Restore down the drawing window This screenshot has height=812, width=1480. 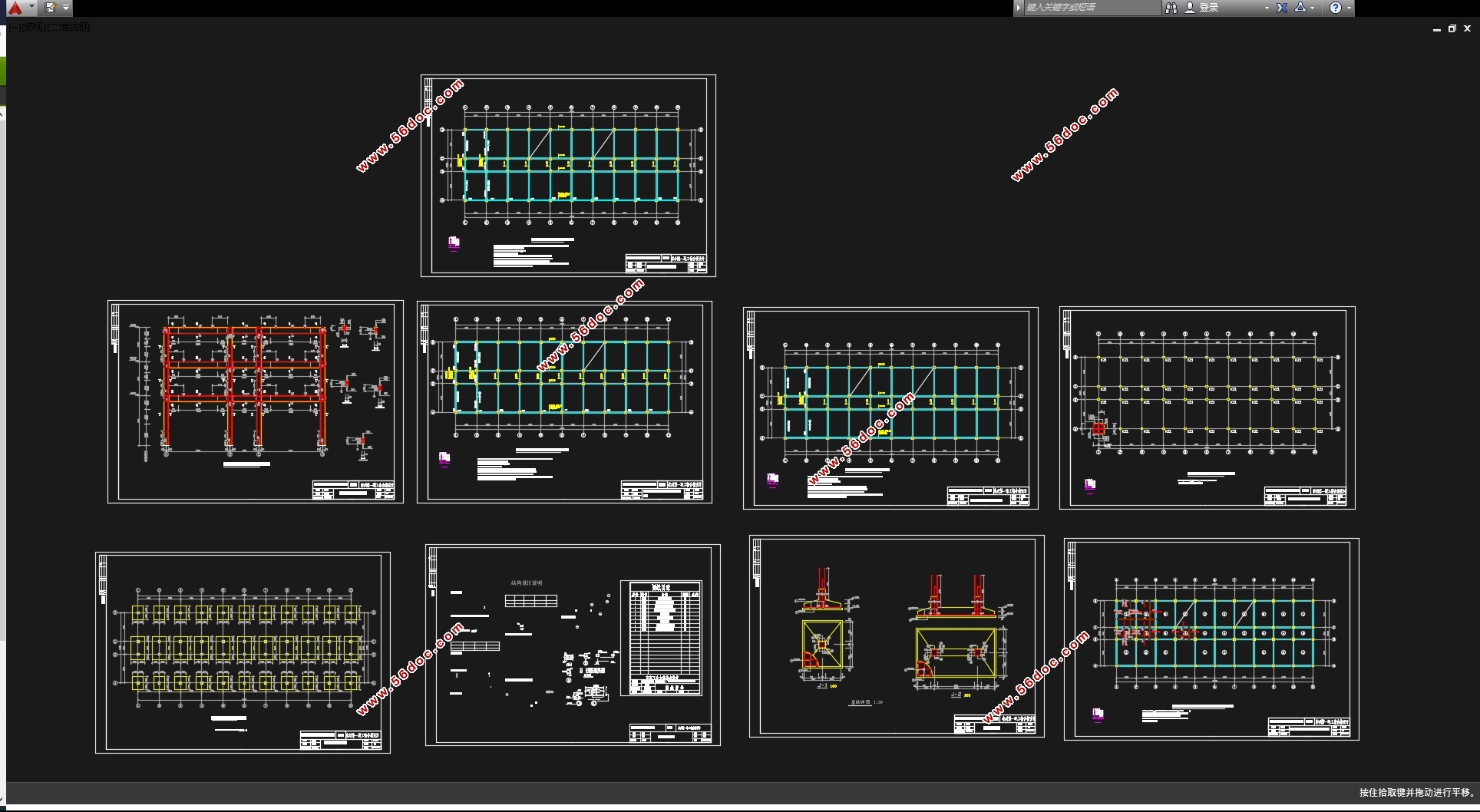1452,28
